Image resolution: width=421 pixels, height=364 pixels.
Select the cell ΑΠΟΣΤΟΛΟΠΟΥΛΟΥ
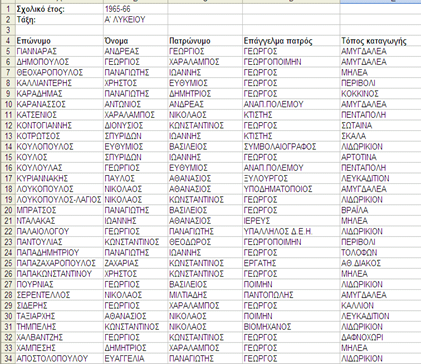[x=59, y=358]
